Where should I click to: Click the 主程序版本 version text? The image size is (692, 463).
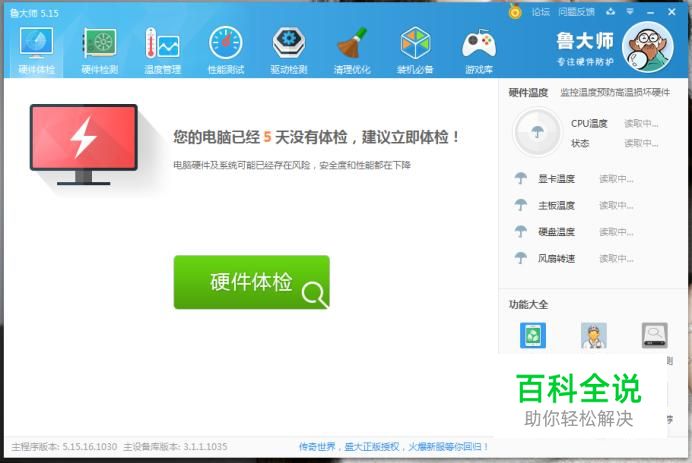64,447
